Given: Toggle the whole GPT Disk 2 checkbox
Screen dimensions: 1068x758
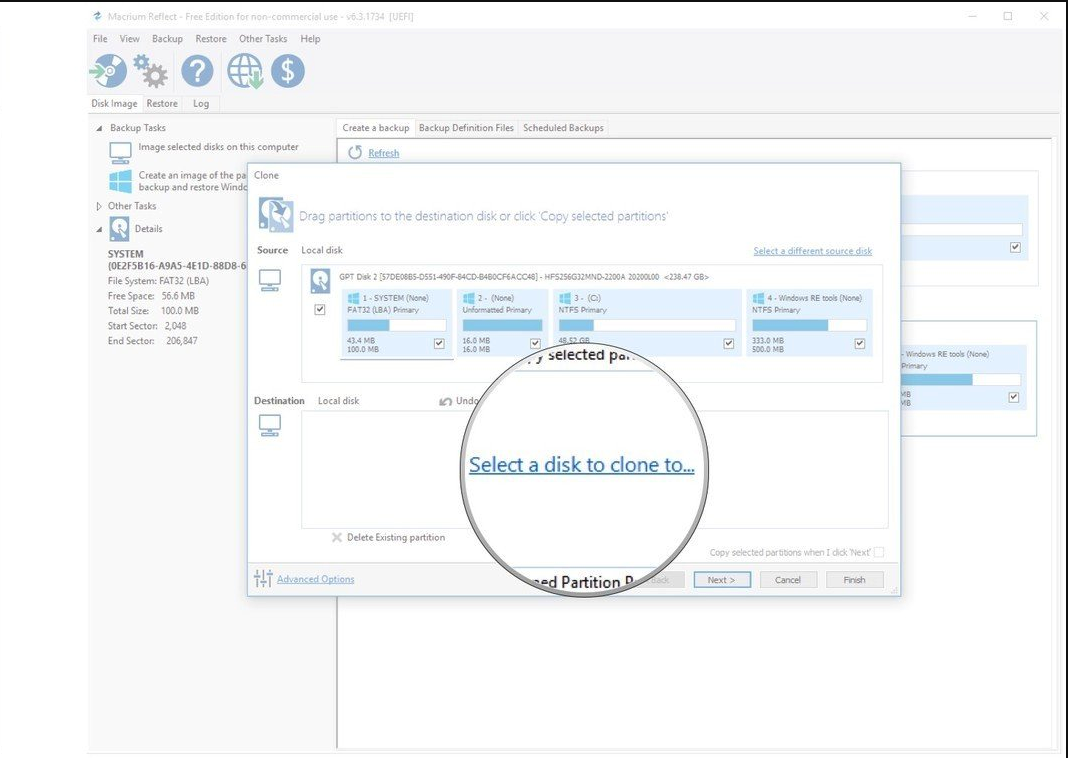Looking at the screenshot, I should pyautogui.click(x=319, y=309).
